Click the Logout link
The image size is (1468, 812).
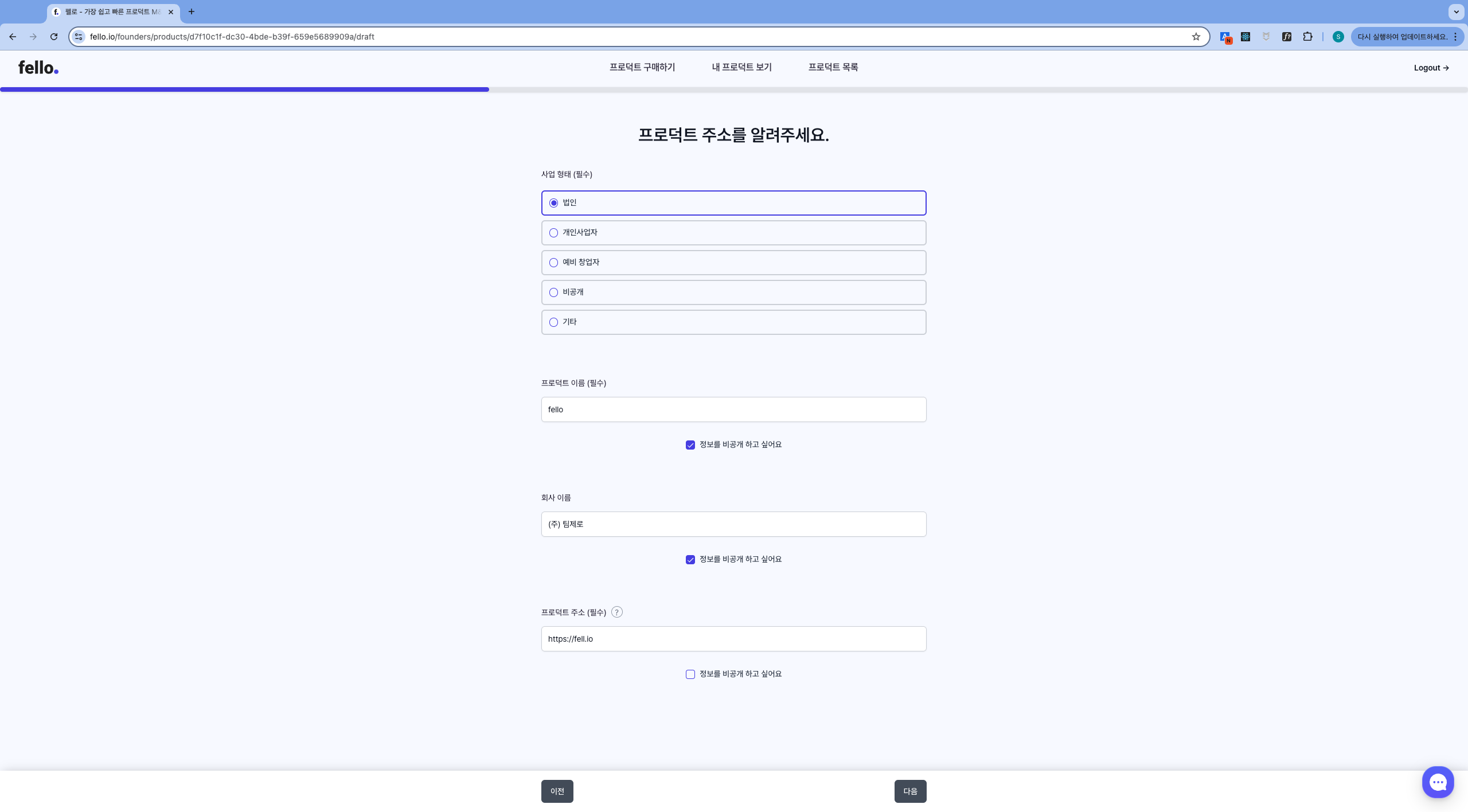point(1431,68)
